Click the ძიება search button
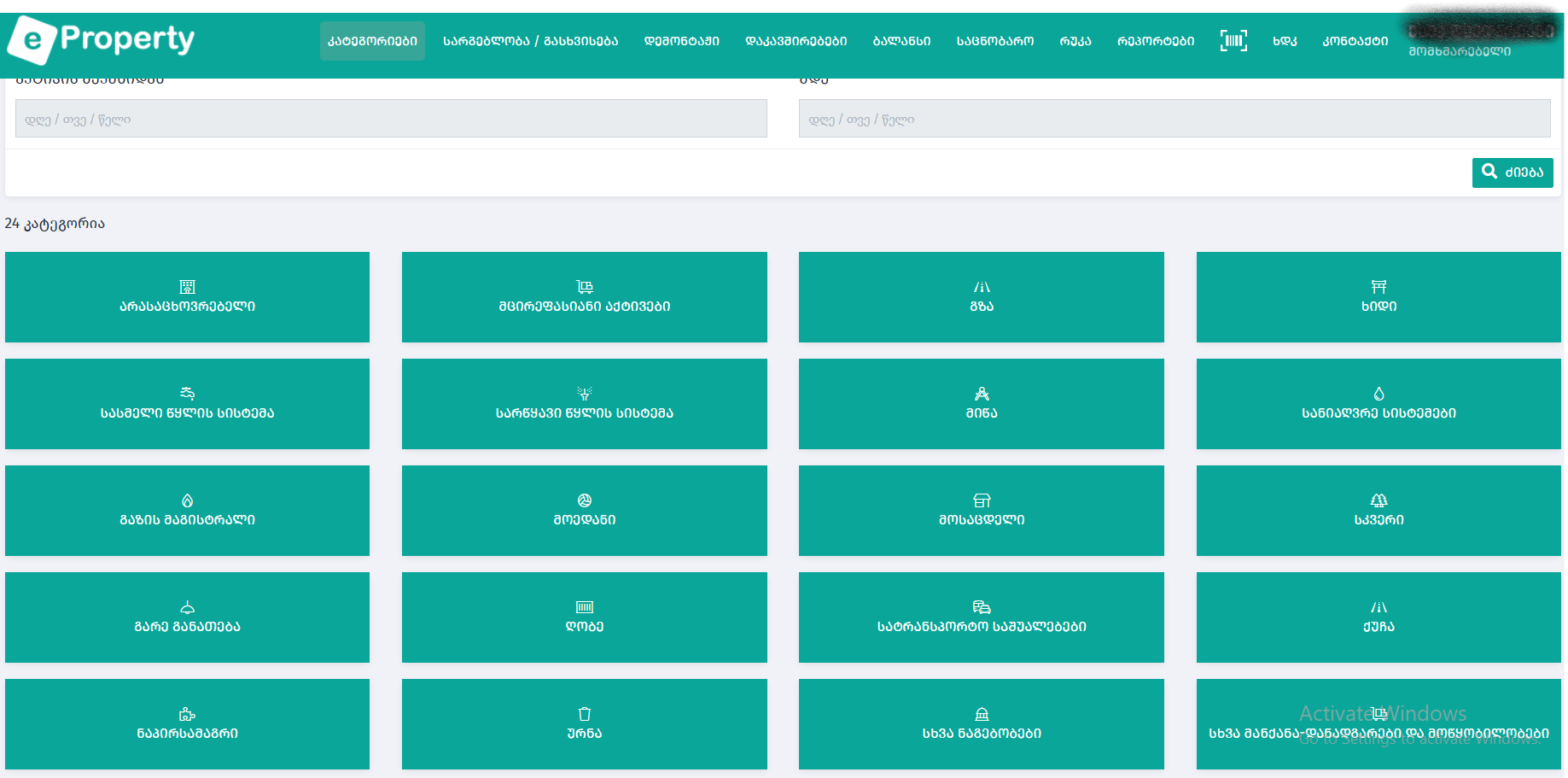The height and width of the screenshot is (778, 1568). [1512, 173]
